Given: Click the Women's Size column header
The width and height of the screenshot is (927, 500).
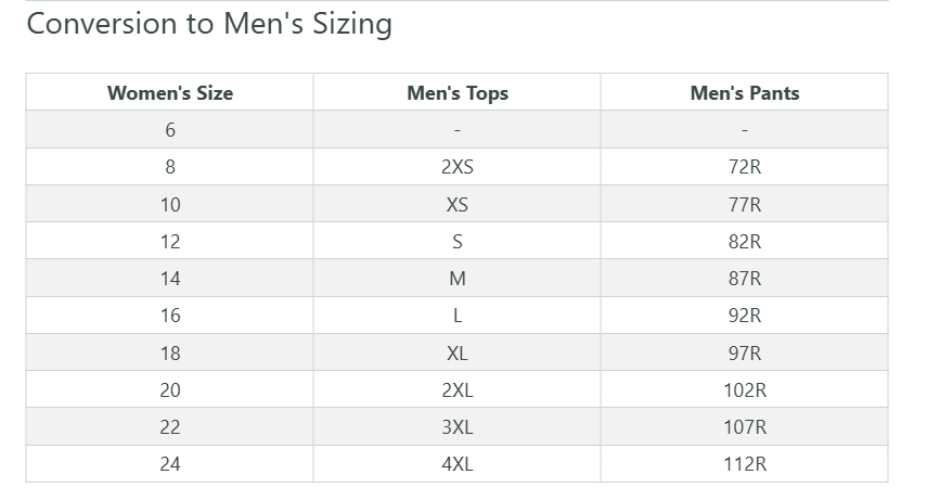Looking at the screenshot, I should coord(170,94).
